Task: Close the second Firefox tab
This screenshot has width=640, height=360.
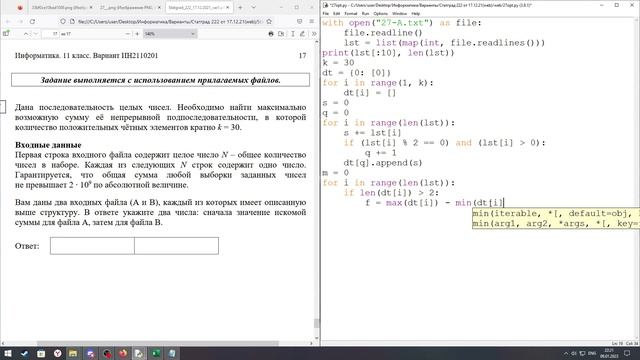Action: coord(159,7)
